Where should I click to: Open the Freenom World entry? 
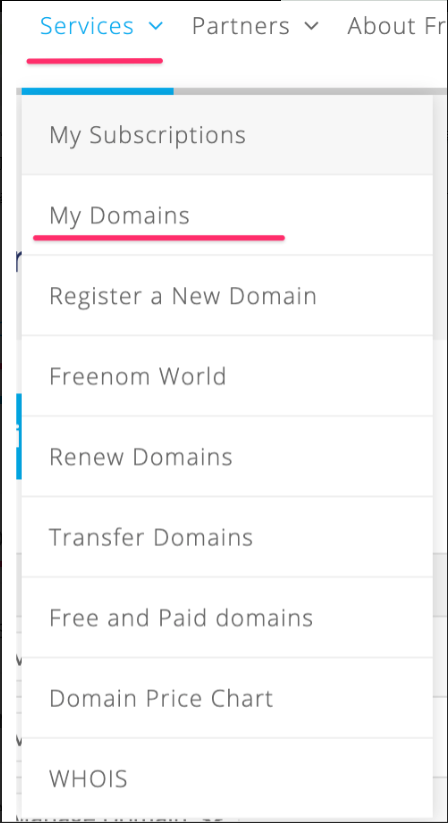click(227, 376)
